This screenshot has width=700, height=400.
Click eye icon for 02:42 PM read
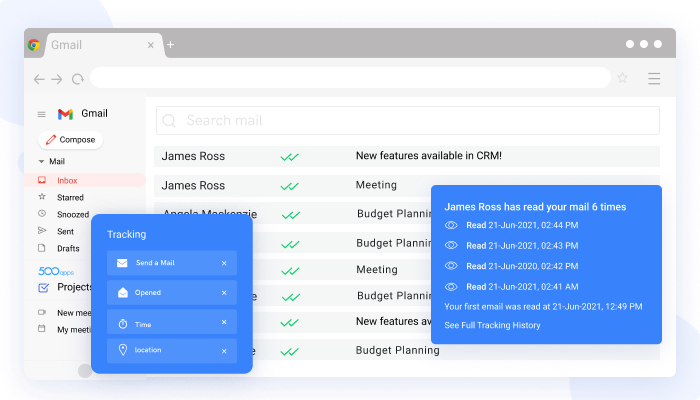click(451, 266)
